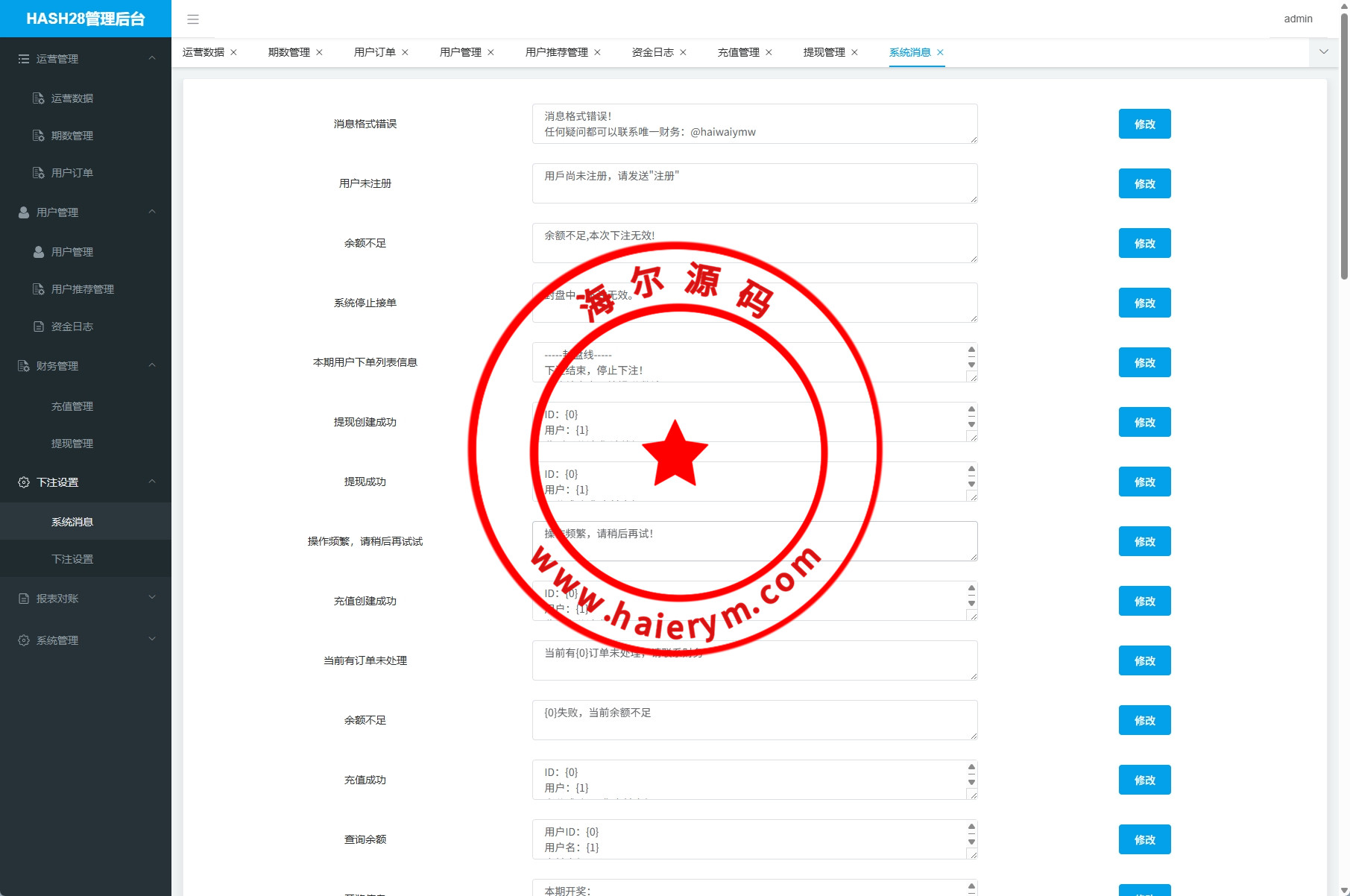Click the 下注设置 gear icon in sidebar
1350x896 pixels.
(24, 482)
